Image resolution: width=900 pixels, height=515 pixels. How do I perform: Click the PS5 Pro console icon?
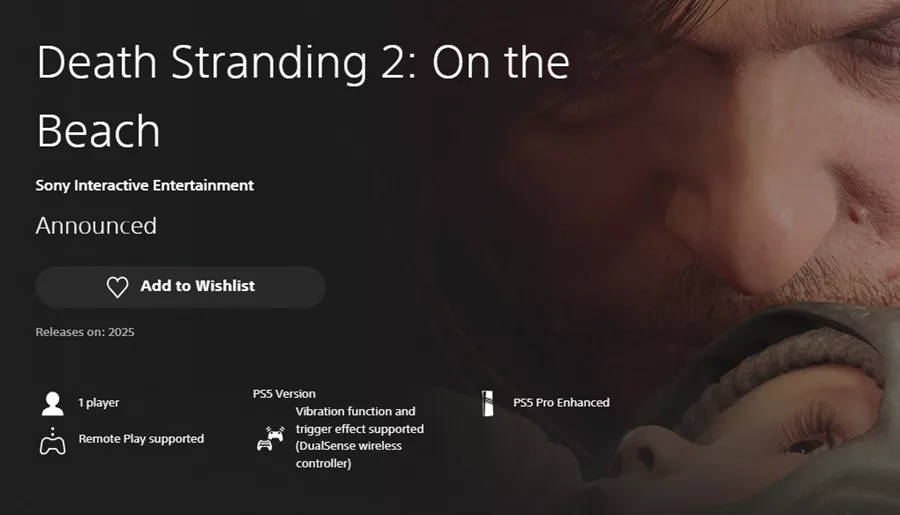[x=488, y=403]
